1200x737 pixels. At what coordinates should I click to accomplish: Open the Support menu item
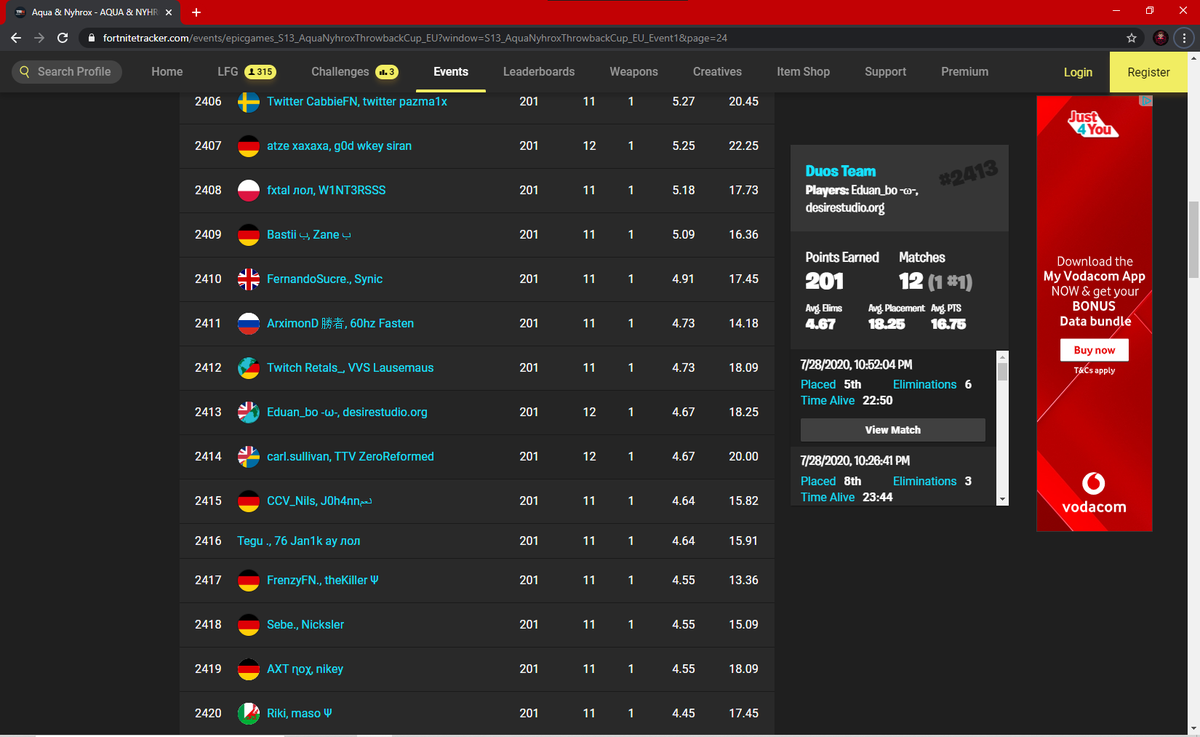885,72
